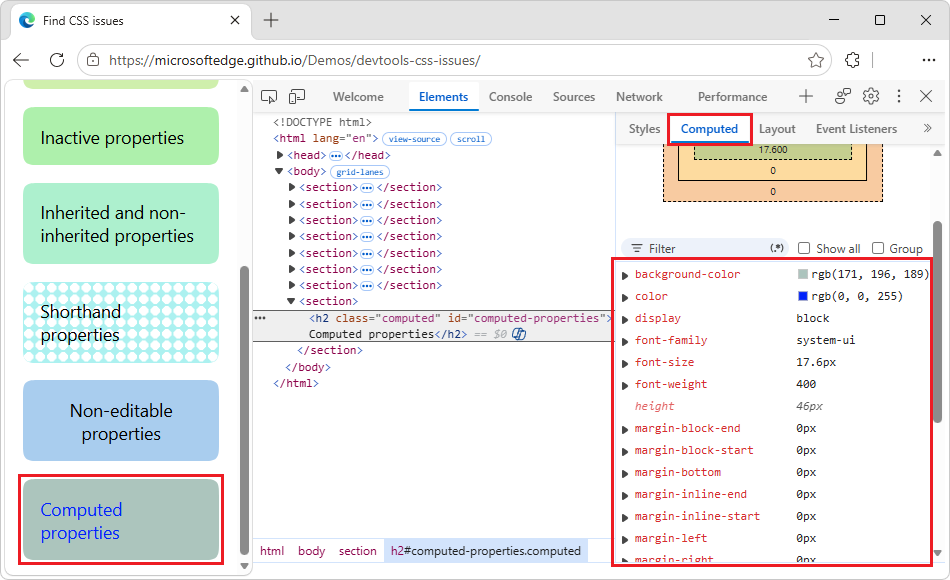Click Inactive properties card on page
950x580 pixels.
[121, 136]
